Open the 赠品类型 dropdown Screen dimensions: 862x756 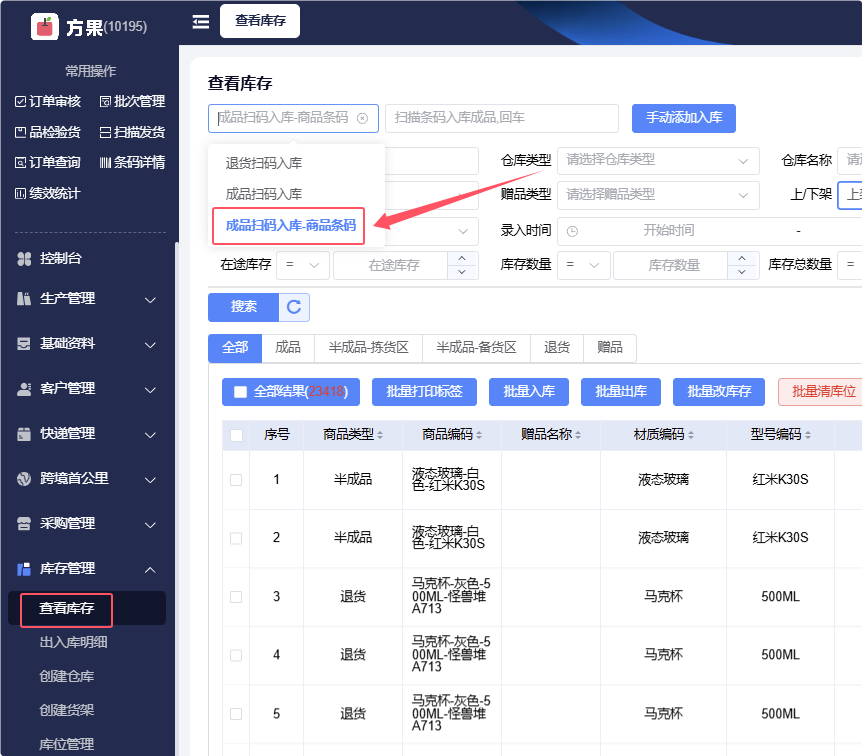coord(658,195)
